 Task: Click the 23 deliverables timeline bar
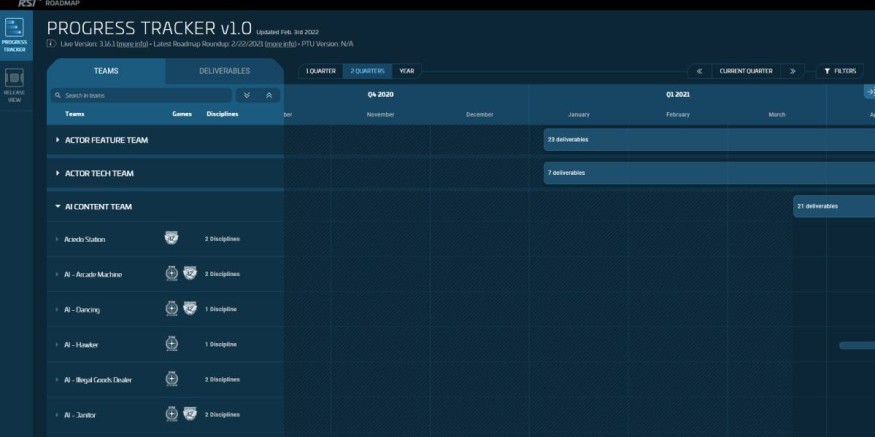[709, 140]
